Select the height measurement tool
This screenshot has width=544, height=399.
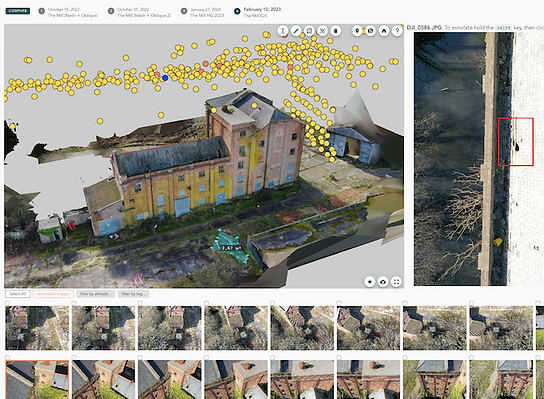click(x=283, y=31)
